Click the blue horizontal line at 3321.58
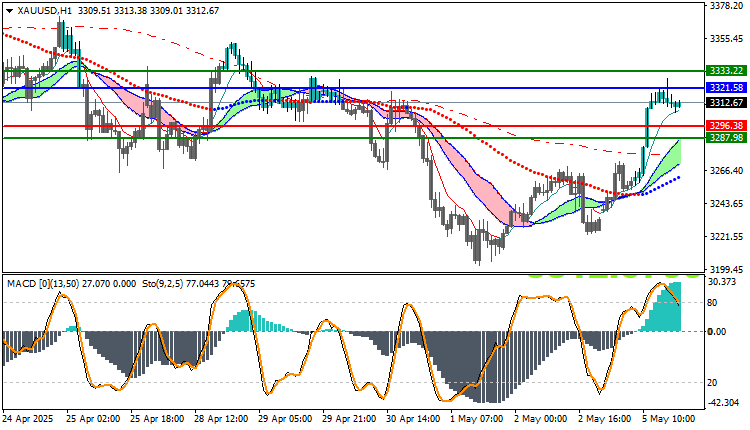 click(x=354, y=88)
